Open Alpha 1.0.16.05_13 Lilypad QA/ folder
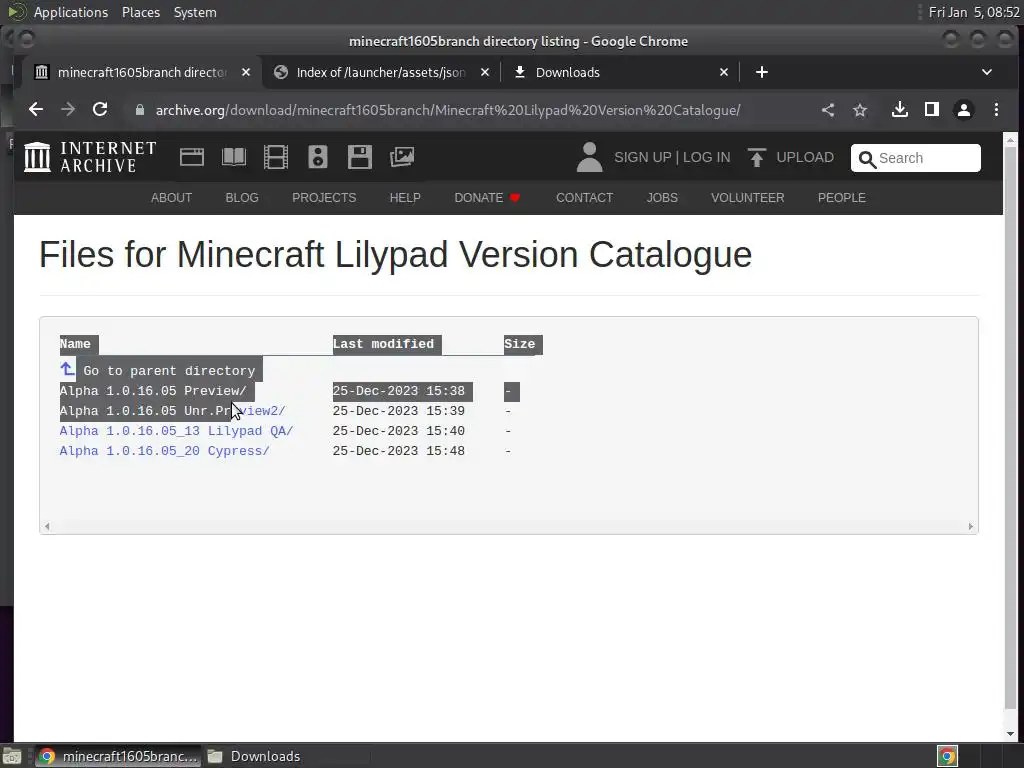This screenshot has width=1024, height=768. click(x=176, y=431)
